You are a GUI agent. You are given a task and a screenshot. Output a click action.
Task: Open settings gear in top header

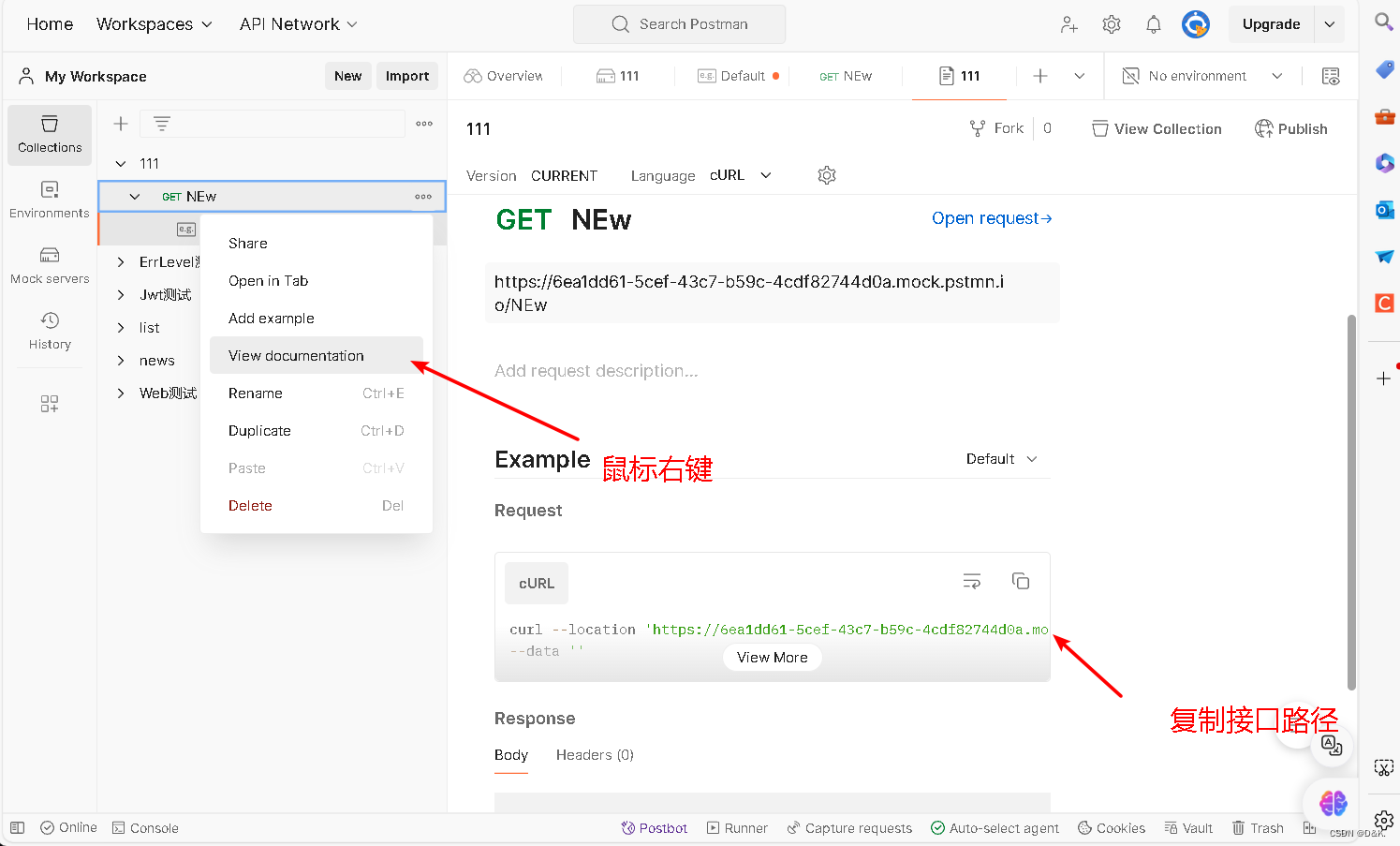tap(1112, 24)
